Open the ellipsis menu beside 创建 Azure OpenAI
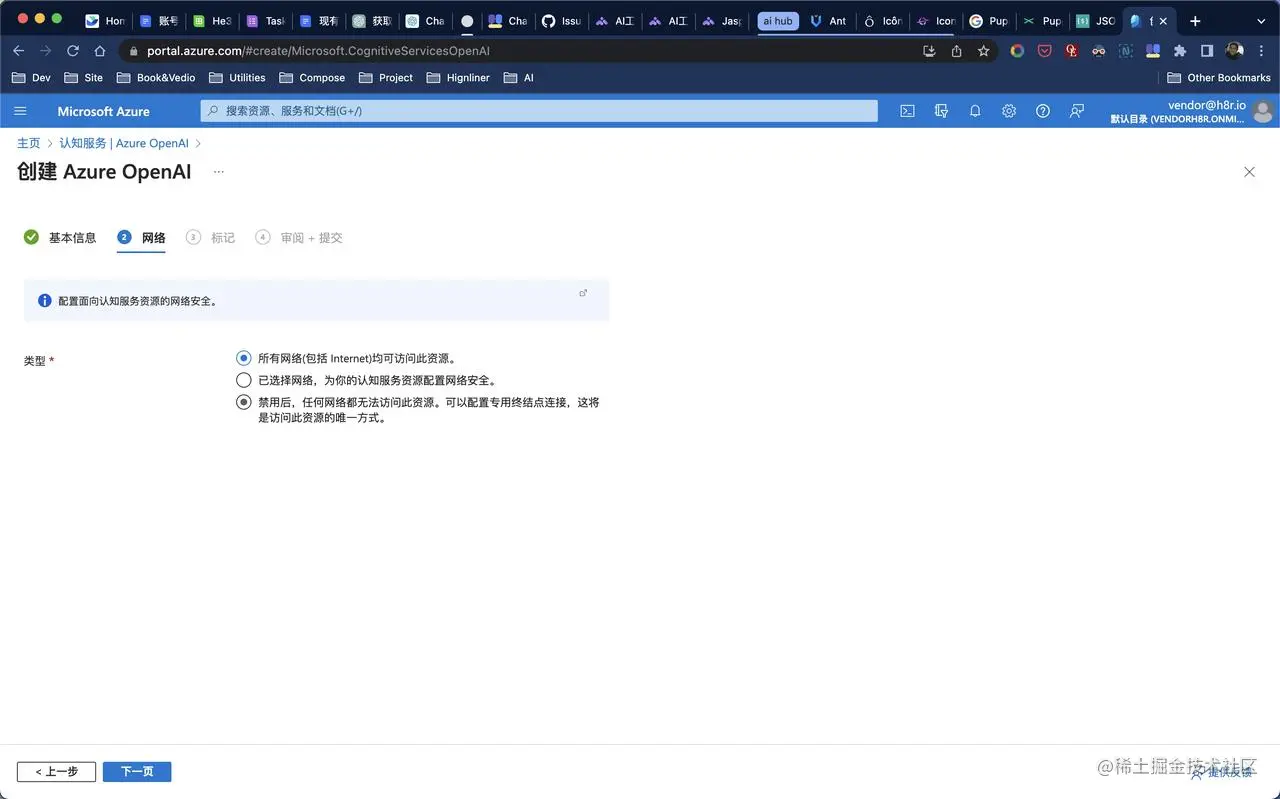The width and height of the screenshot is (1280, 799). (x=219, y=172)
